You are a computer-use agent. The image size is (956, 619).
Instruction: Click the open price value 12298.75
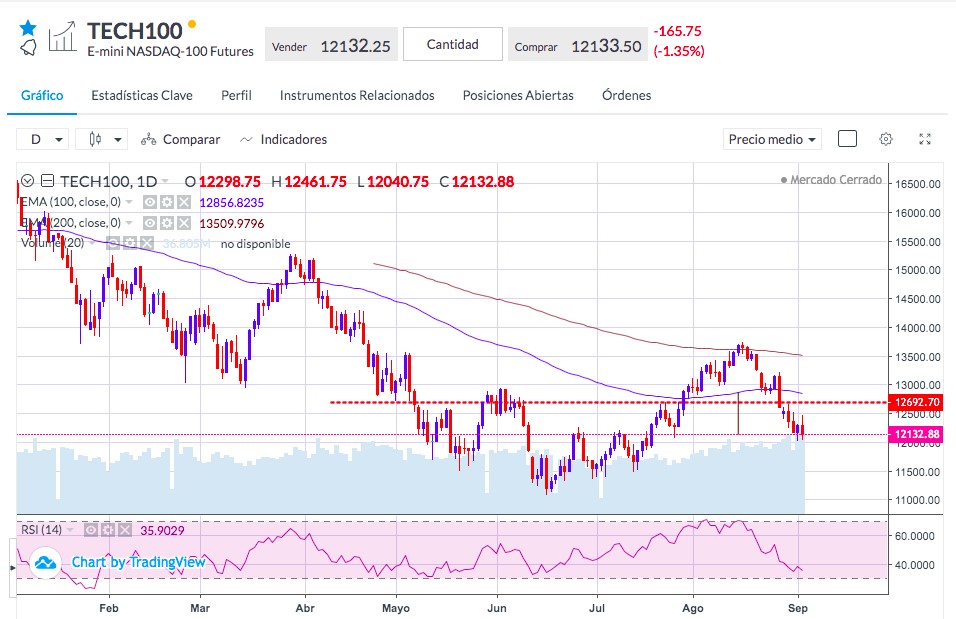click(x=230, y=182)
